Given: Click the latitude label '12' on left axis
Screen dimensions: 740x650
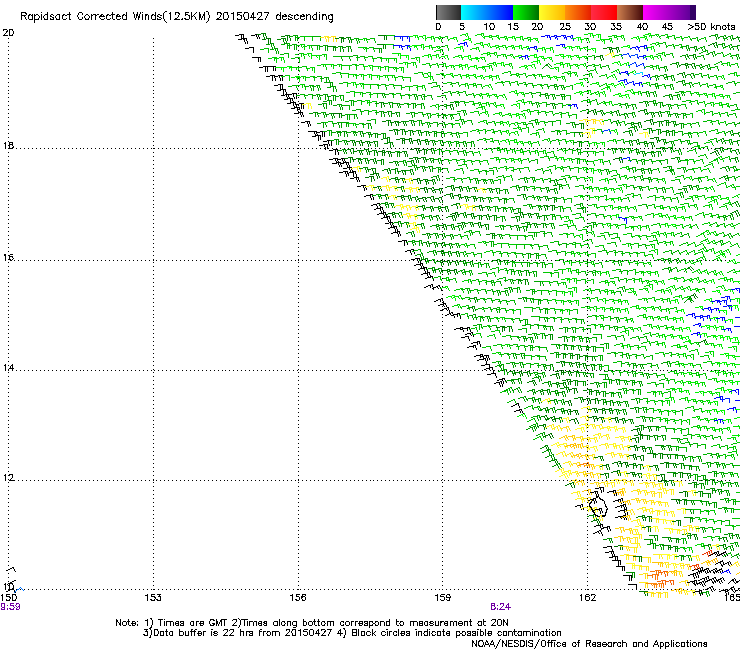Looking at the screenshot, I should pyautogui.click(x=8, y=478).
